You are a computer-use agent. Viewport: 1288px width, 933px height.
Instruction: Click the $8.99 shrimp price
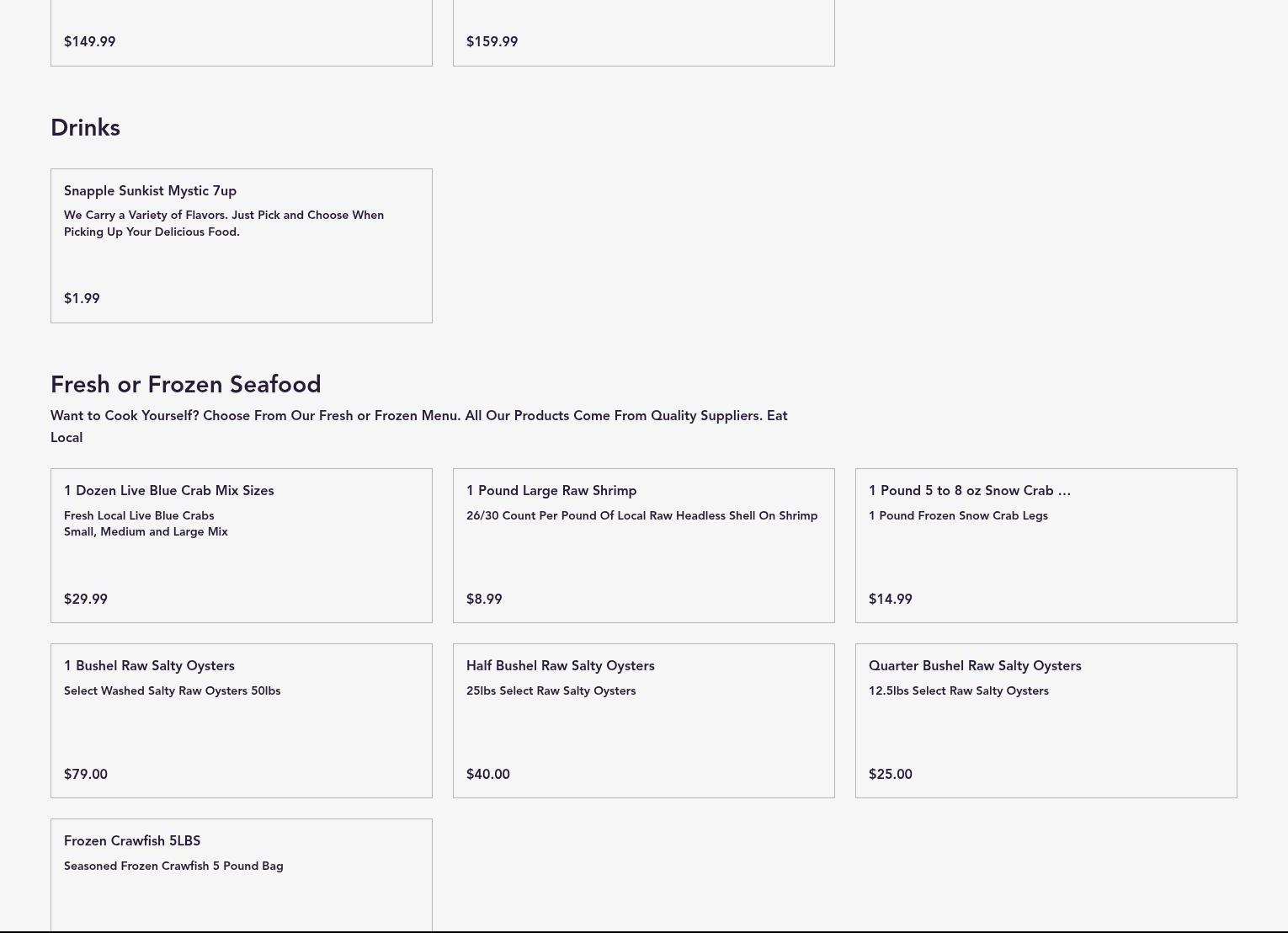pos(484,600)
